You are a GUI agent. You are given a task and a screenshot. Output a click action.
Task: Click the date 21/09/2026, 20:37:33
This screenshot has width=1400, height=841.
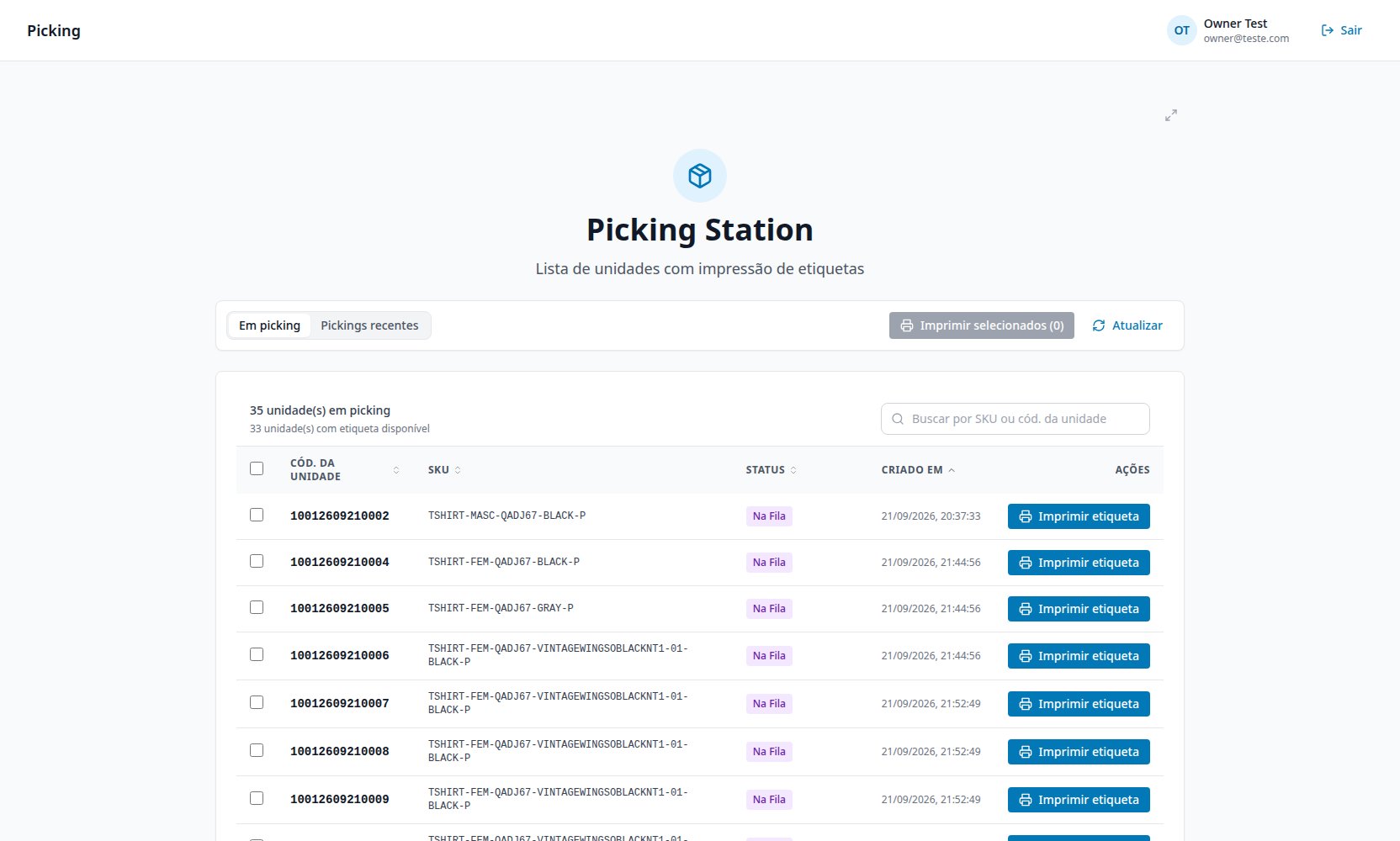click(931, 516)
